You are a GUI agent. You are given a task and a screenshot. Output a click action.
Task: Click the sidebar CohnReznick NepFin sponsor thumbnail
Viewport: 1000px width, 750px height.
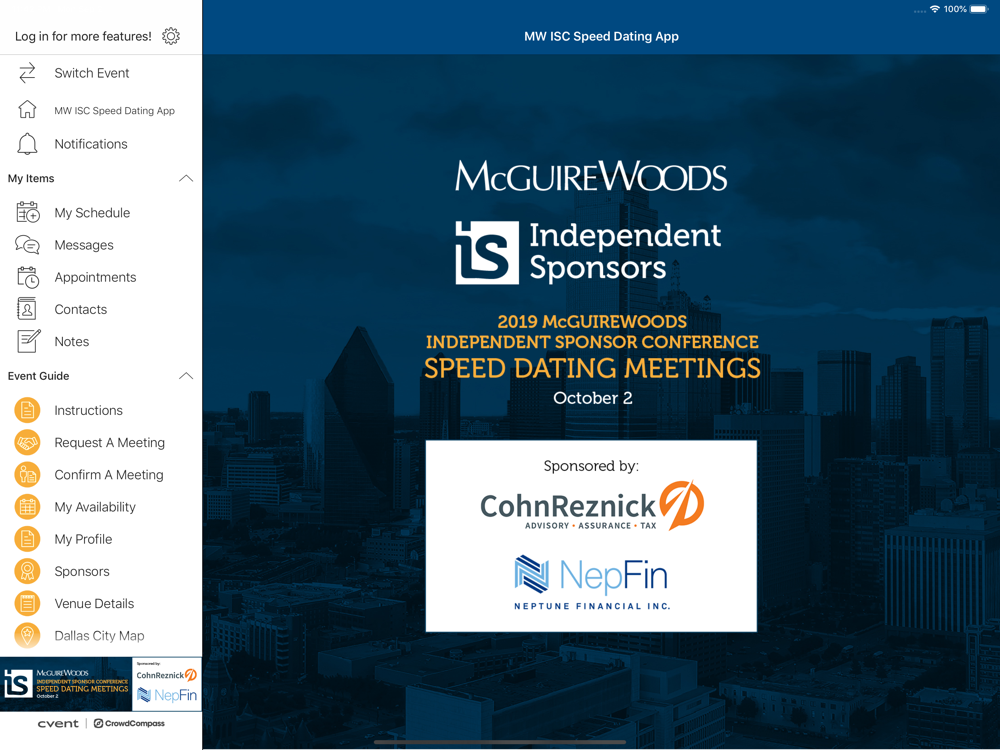[x=166, y=684]
